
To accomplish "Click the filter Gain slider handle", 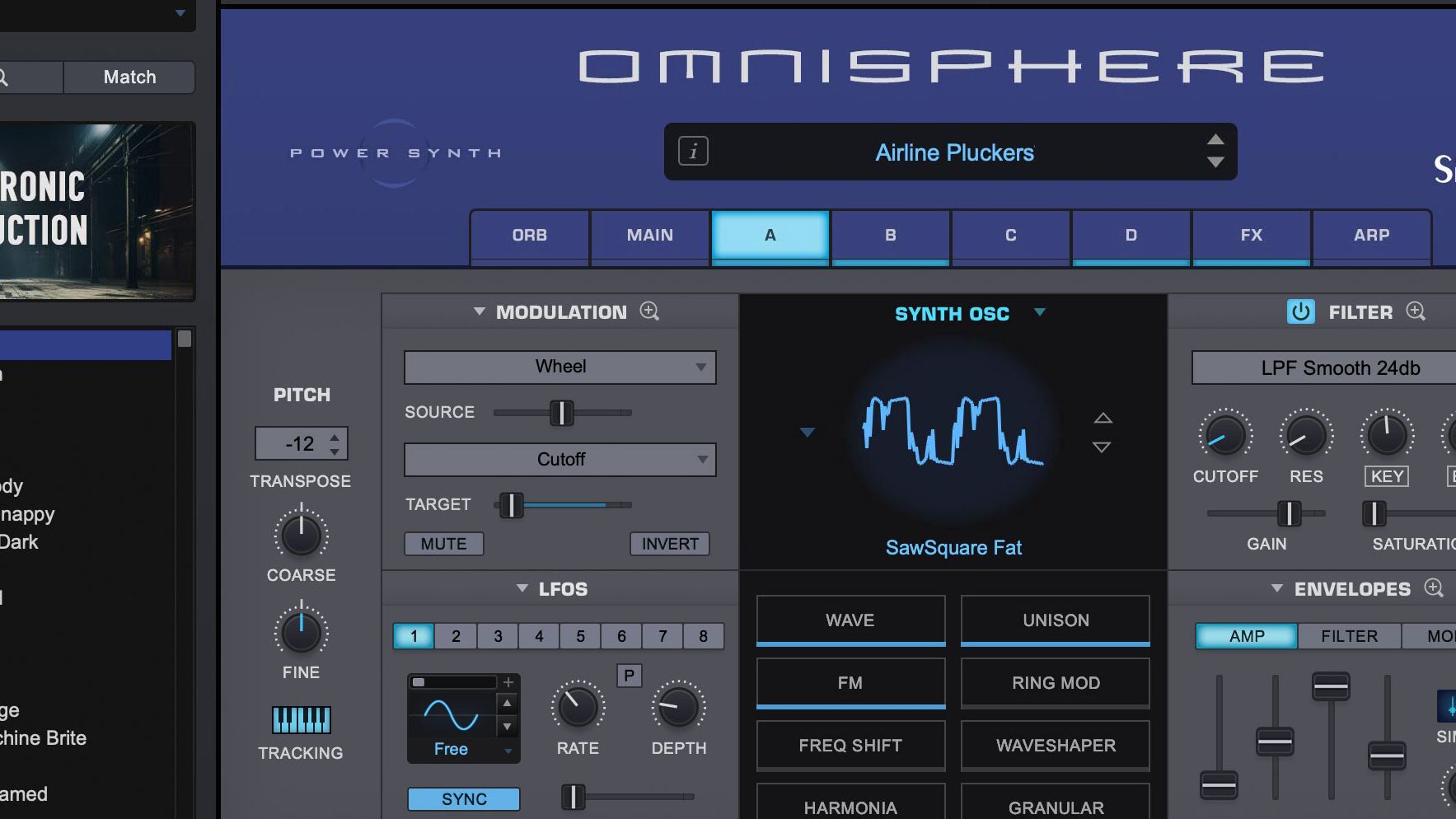I will point(1289,513).
